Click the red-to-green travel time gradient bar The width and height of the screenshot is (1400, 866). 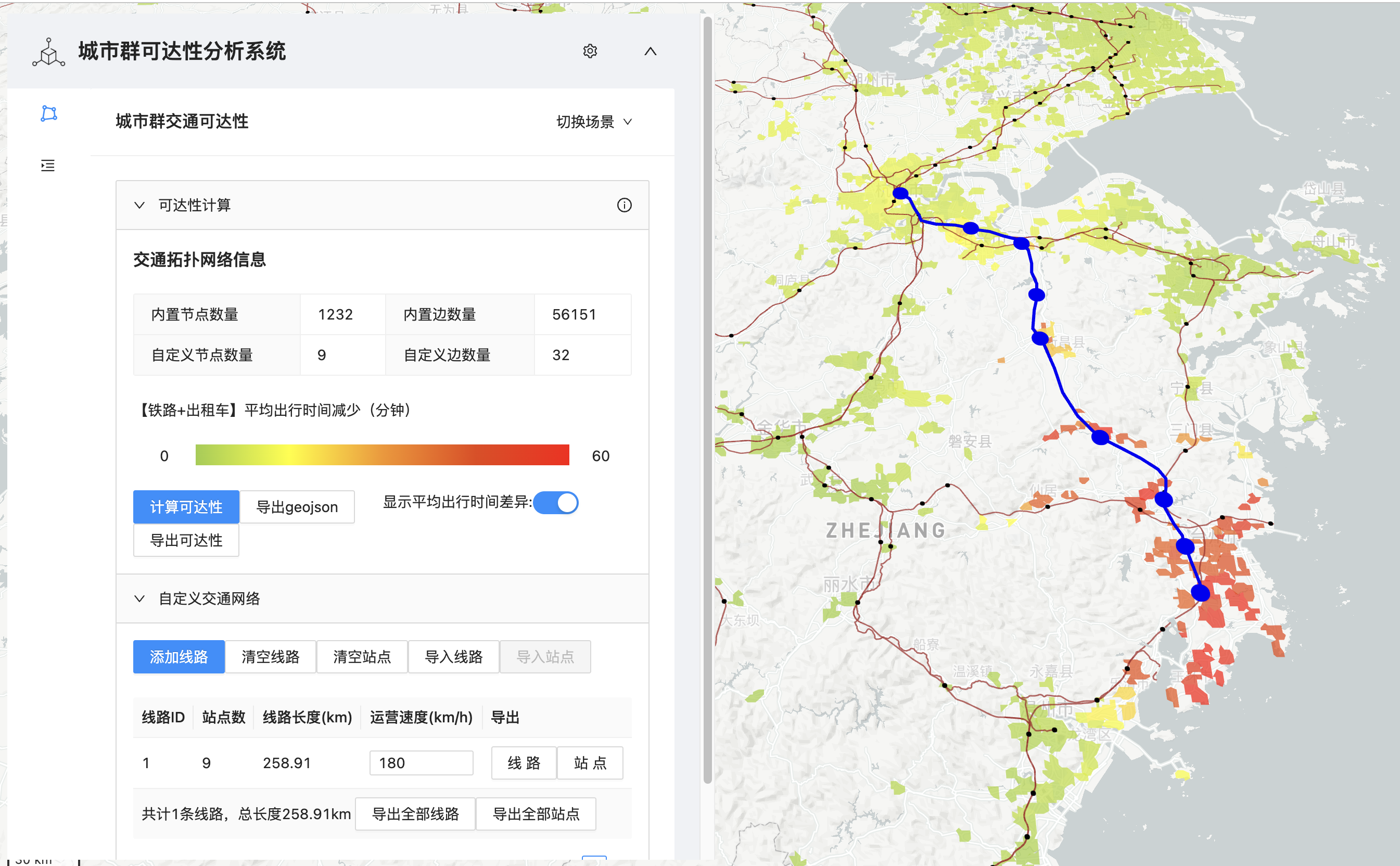382,455
